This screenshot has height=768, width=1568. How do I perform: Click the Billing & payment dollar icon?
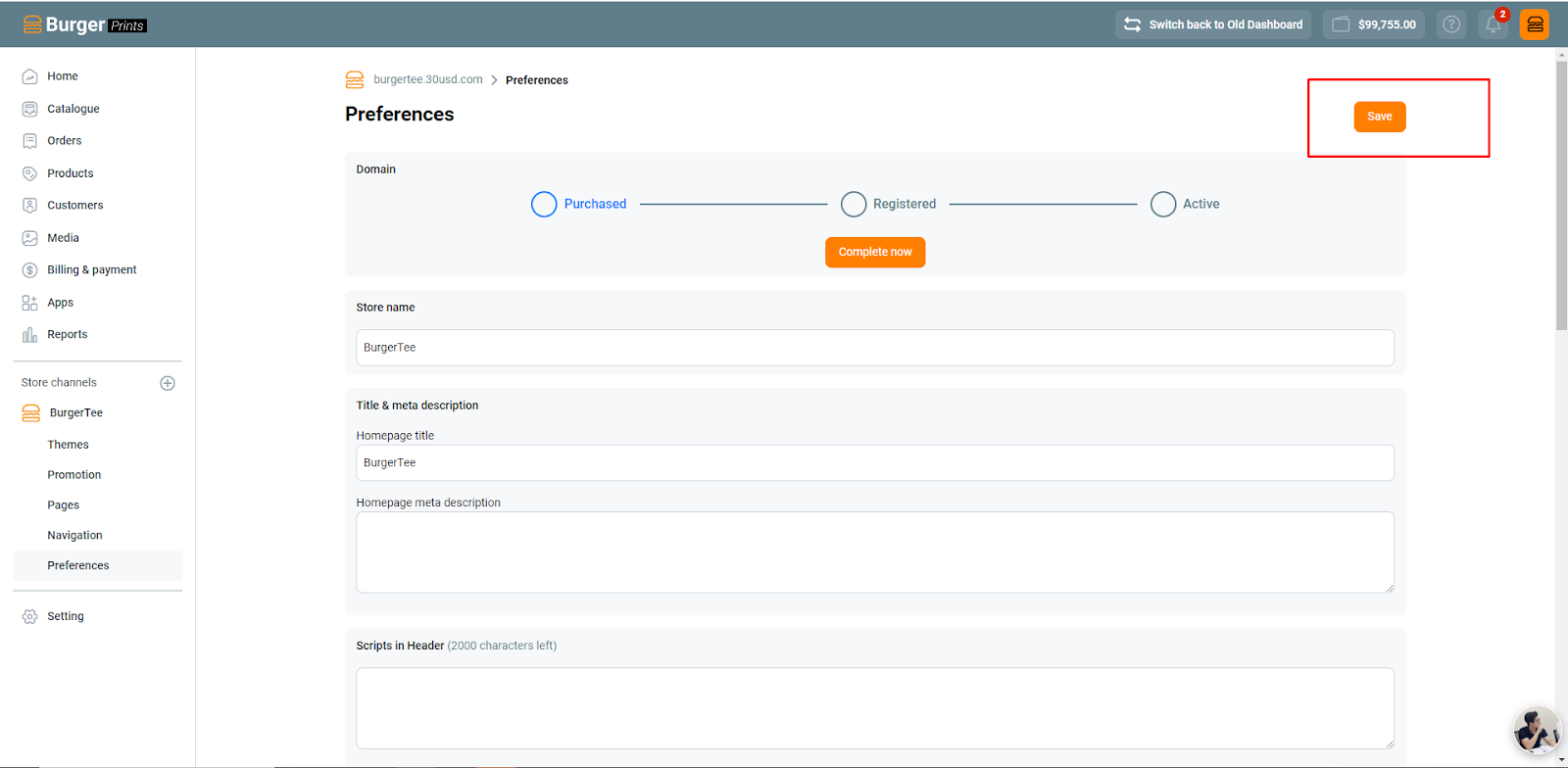[30, 270]
